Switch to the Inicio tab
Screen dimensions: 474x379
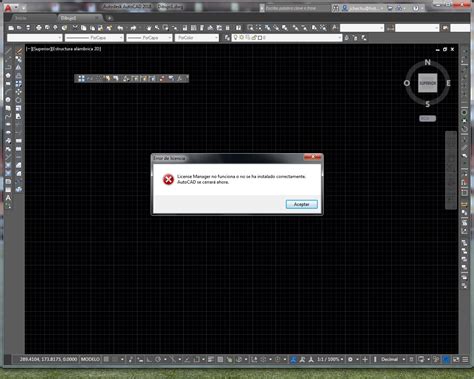coord(21,18)
